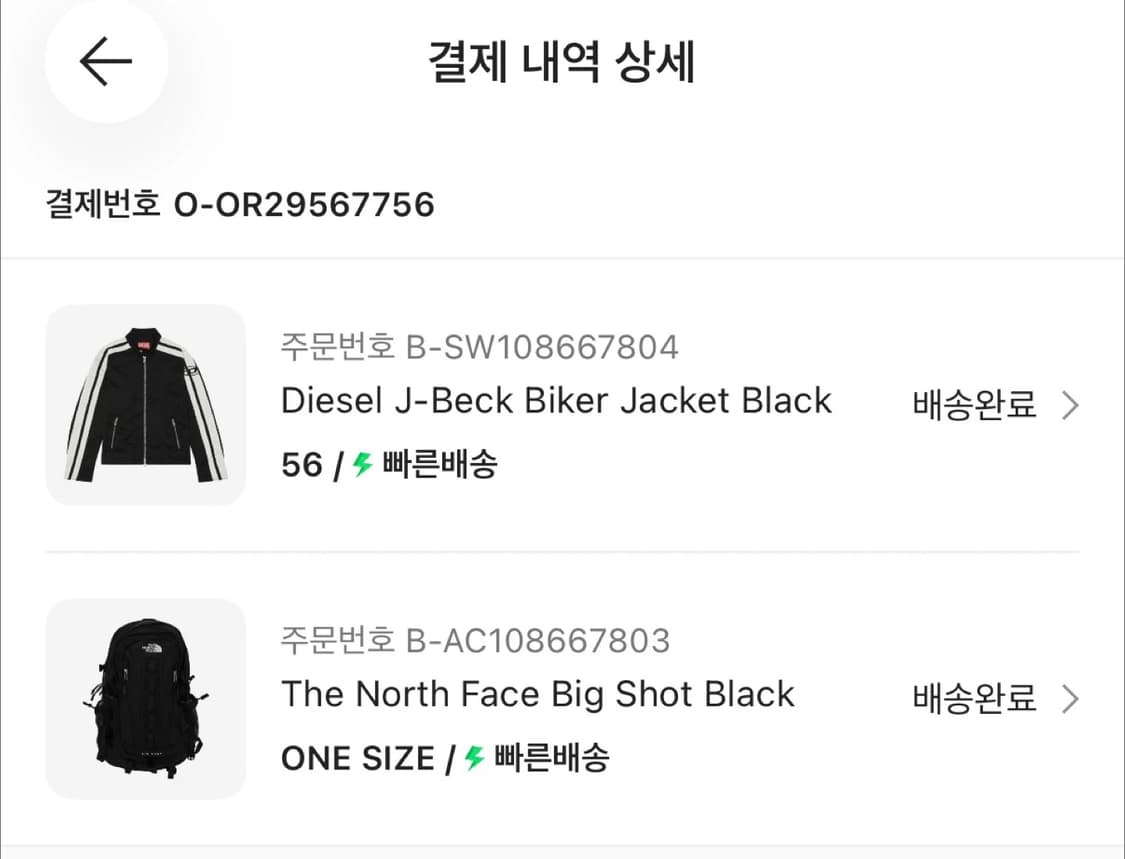The width and height of the screenshot is (1125, 859).
Task: Open The North Face Big Shot Black
Action: click(538, 694)
